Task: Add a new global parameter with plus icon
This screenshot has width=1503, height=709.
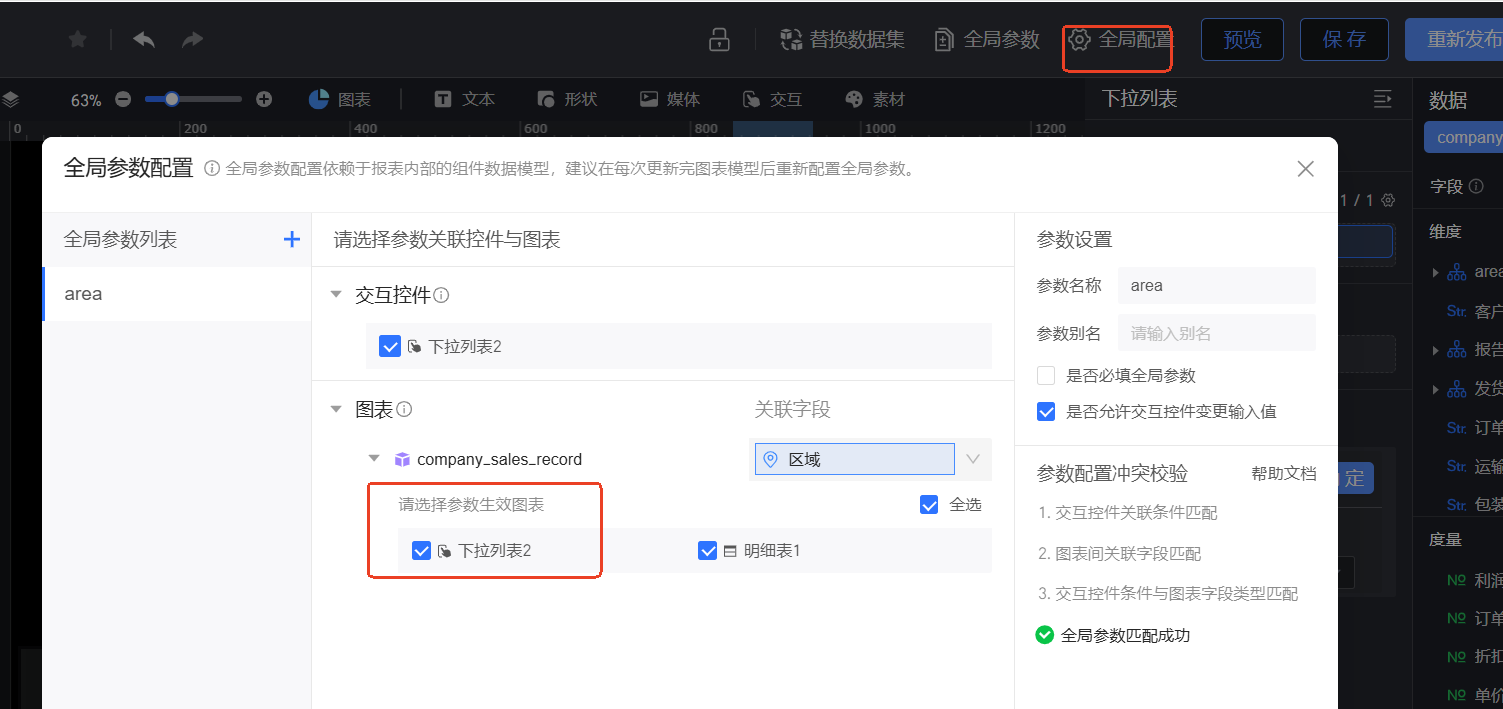Action: [x=292, y=239]
